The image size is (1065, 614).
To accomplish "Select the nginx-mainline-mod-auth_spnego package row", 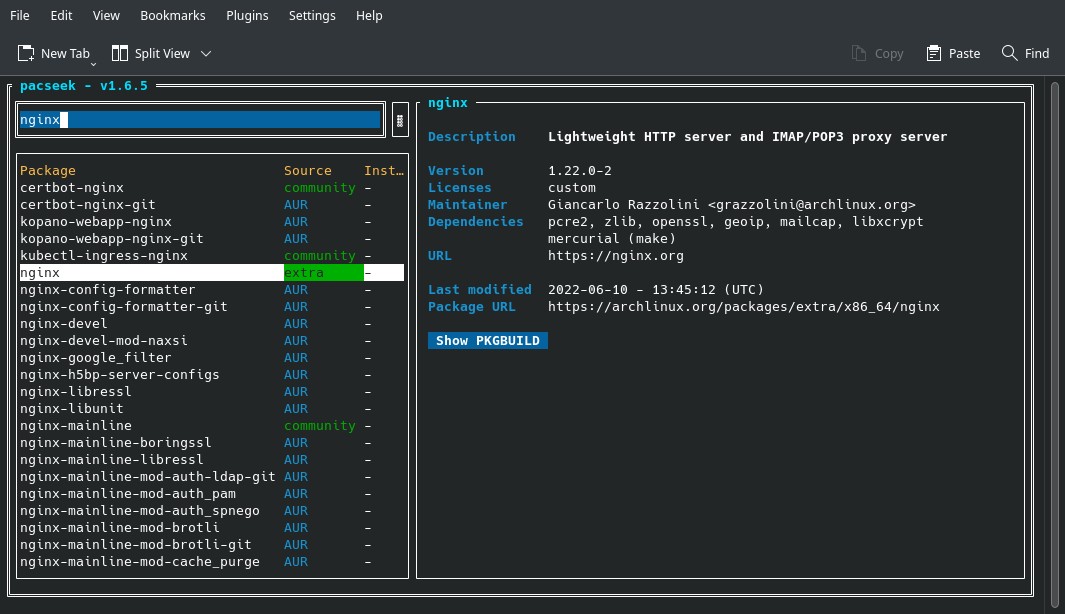I will [212, 510].
